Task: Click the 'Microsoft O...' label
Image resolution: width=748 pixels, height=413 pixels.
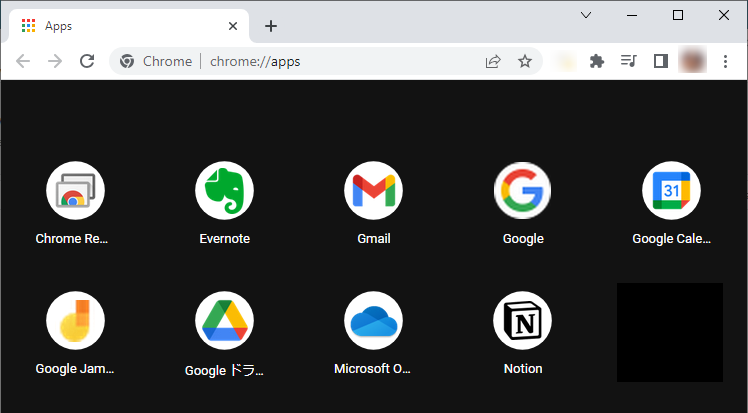Action: pos(372,369)
